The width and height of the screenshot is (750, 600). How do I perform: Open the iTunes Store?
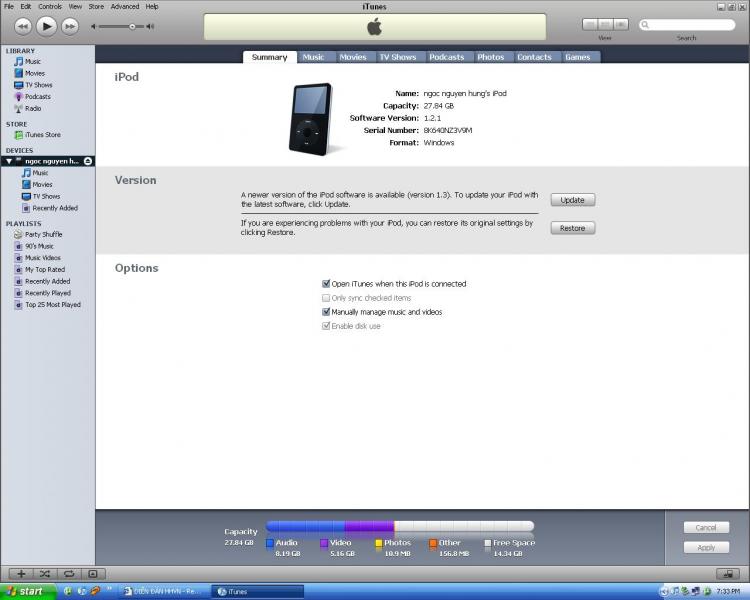coord(42,135)
